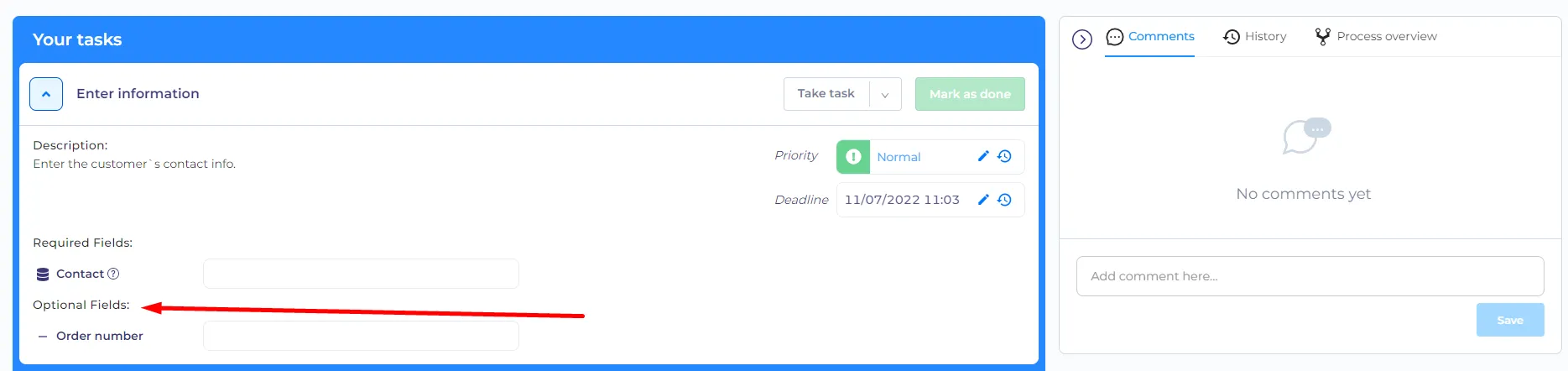Click the green priority exclamation icon
Screen dimensions: 1568x371
[853, 157]
